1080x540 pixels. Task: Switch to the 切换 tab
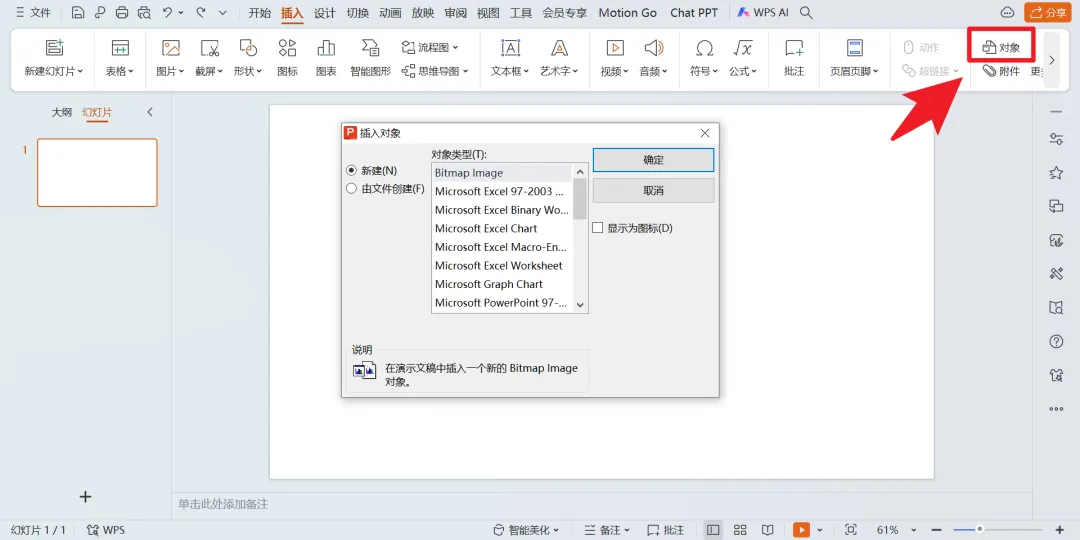click(x=357, y=12)
